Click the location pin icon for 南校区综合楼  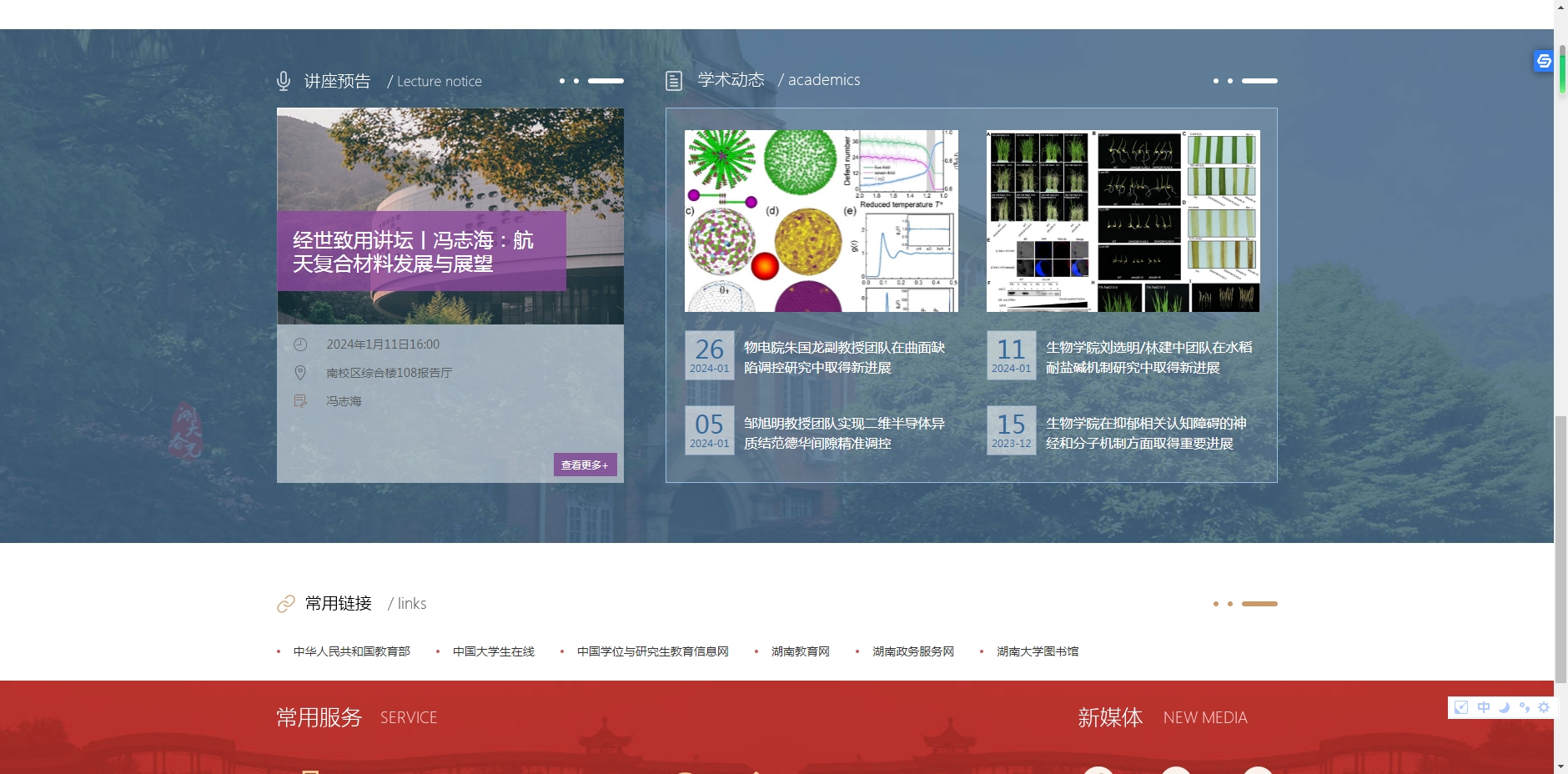(300, 373)
